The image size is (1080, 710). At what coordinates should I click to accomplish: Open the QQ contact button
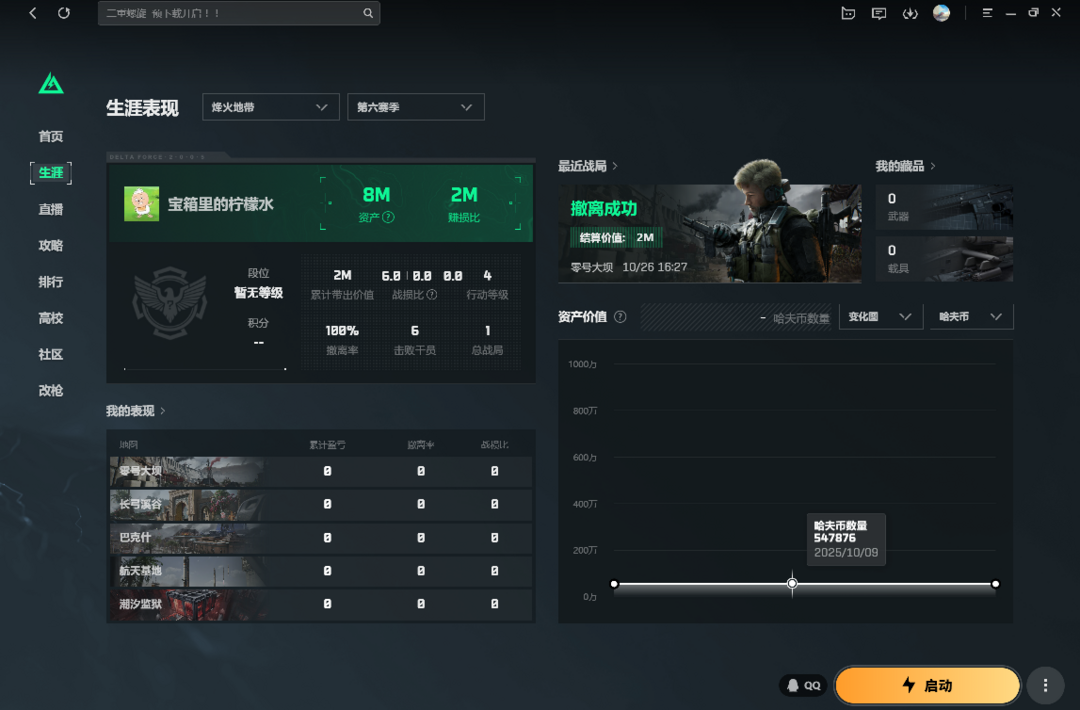tap(803, 685)
